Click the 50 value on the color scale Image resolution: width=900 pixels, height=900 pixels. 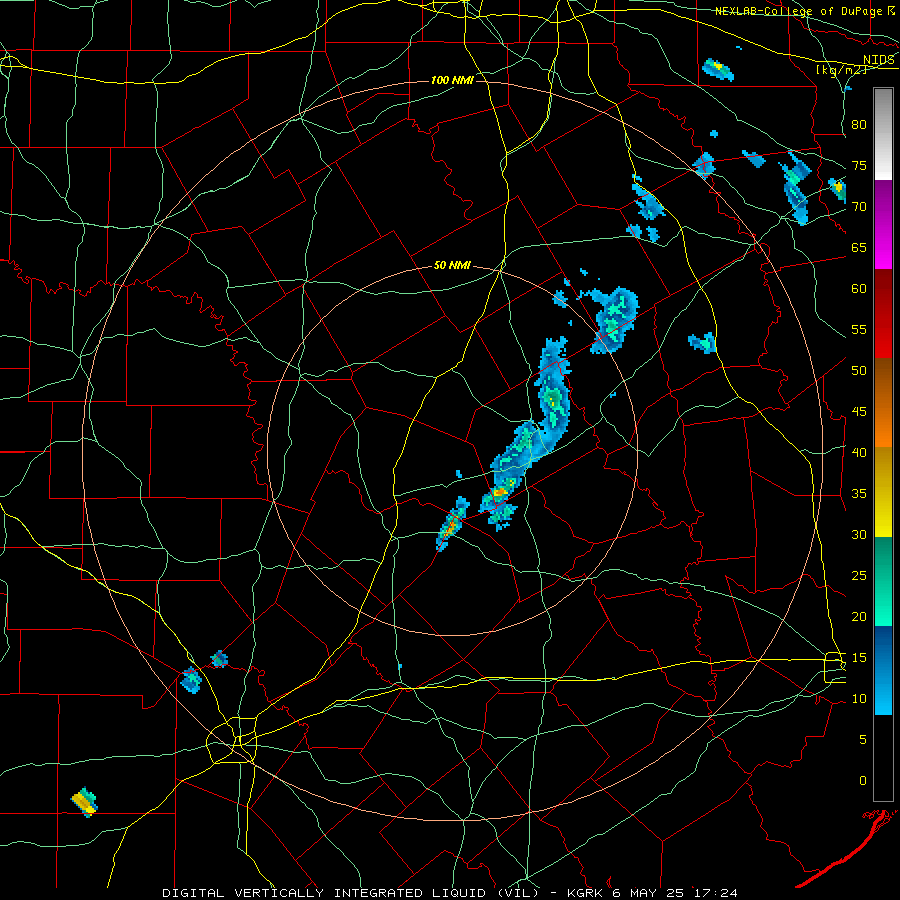point(859,370)
